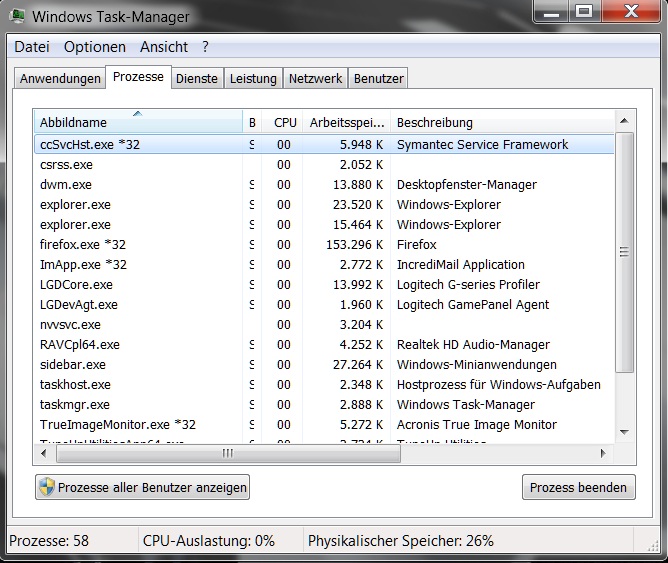Image resolution: width=668 pixels, height=563 pixels.
Task: Sort by the Arbeitsspei... column header
Action: point(346,122)
